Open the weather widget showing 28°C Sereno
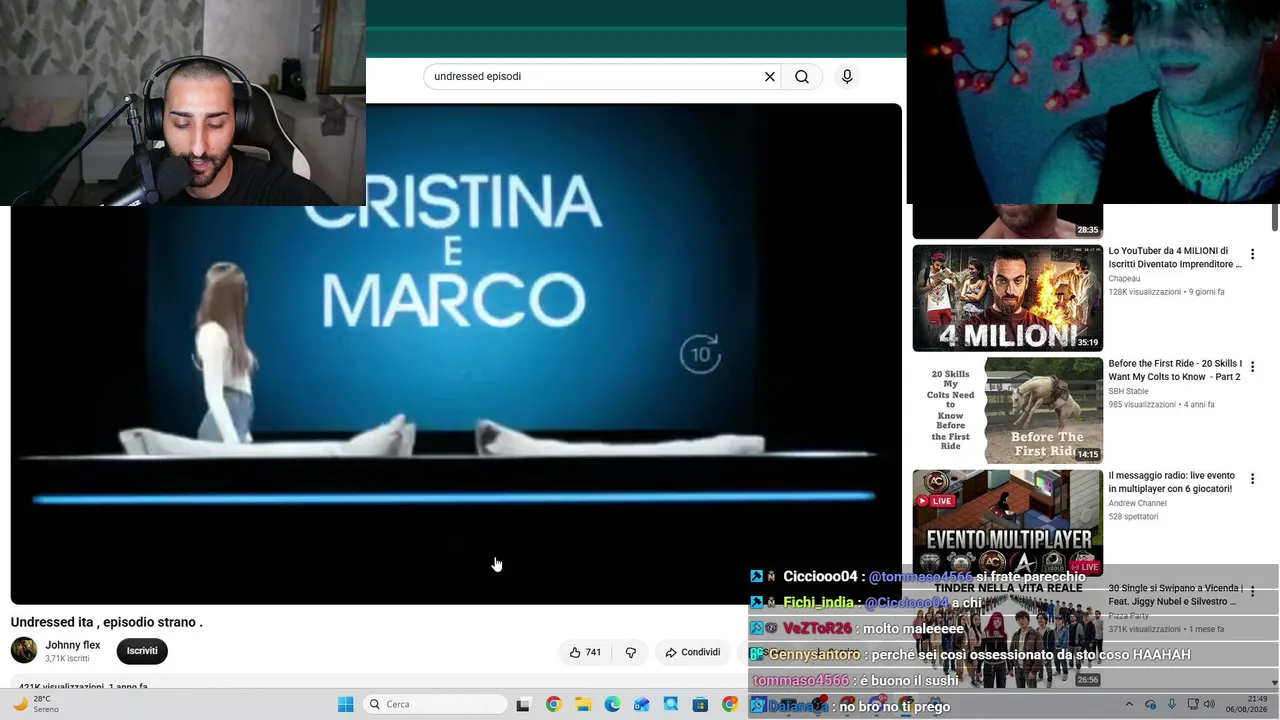 34,704
